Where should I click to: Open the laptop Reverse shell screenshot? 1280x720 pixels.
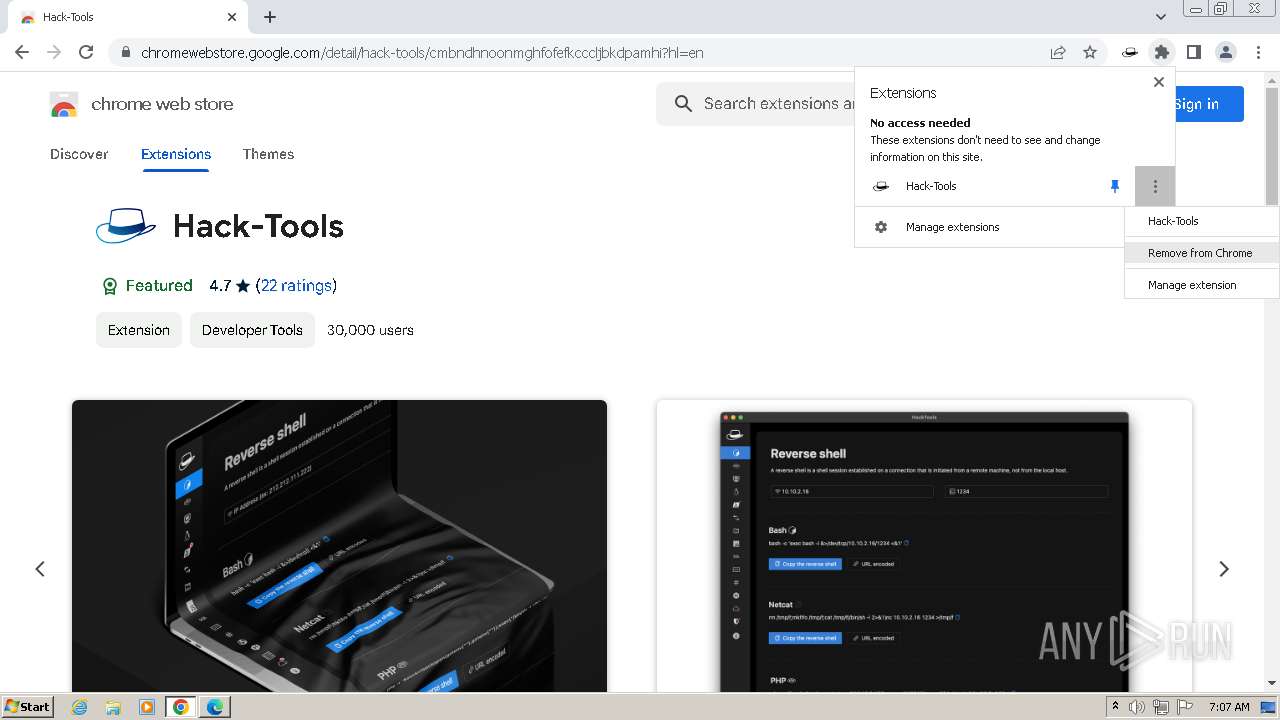[339, 546]
